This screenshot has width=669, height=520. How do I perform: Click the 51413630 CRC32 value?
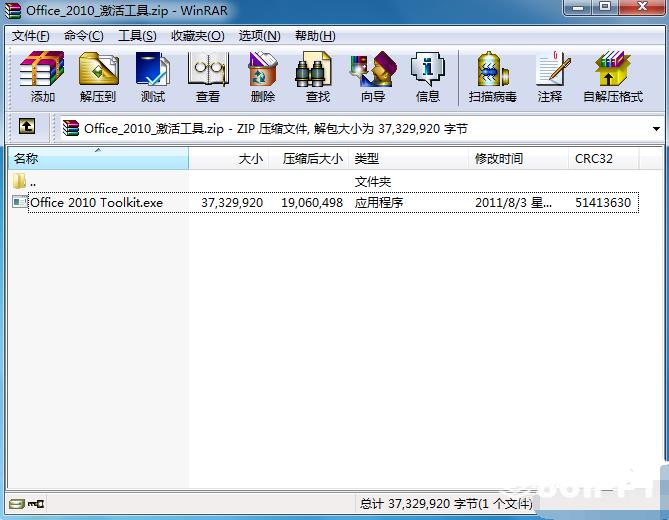tap(603, 202)
